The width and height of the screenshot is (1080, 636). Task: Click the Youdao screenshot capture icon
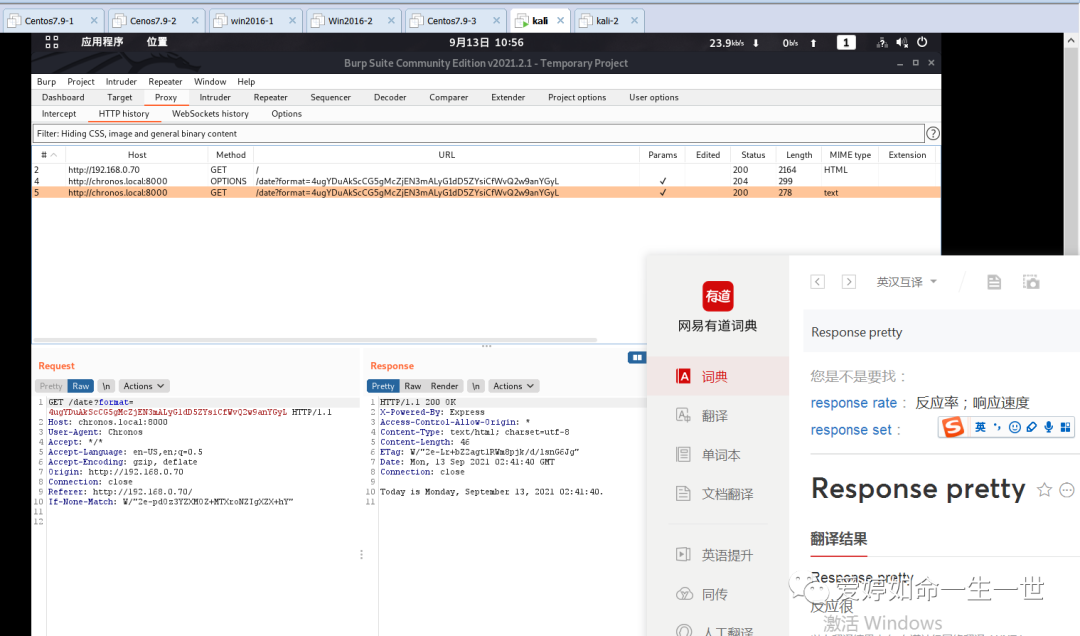(x=1031, y=282)
